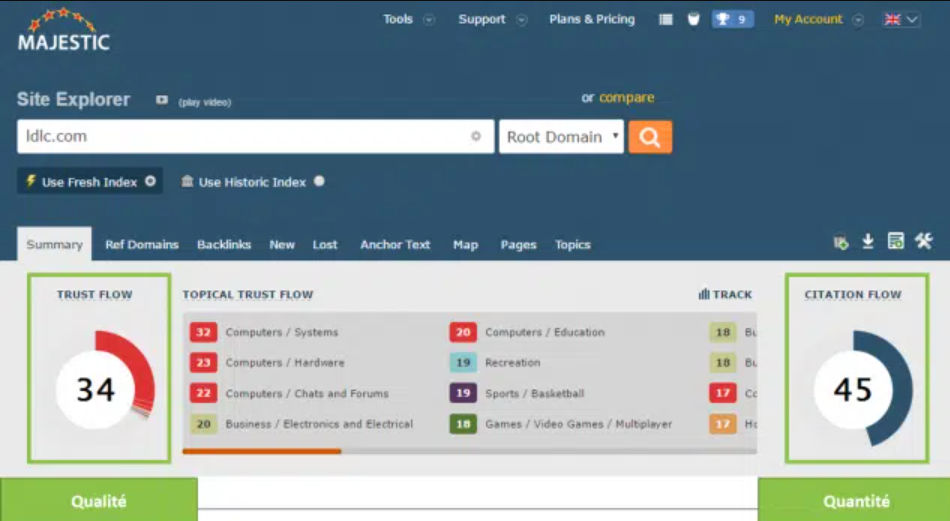Click the Business / Electronics and Electrical text
The width and height of the screenshot is (950, 521).
[x=319, y=424]
